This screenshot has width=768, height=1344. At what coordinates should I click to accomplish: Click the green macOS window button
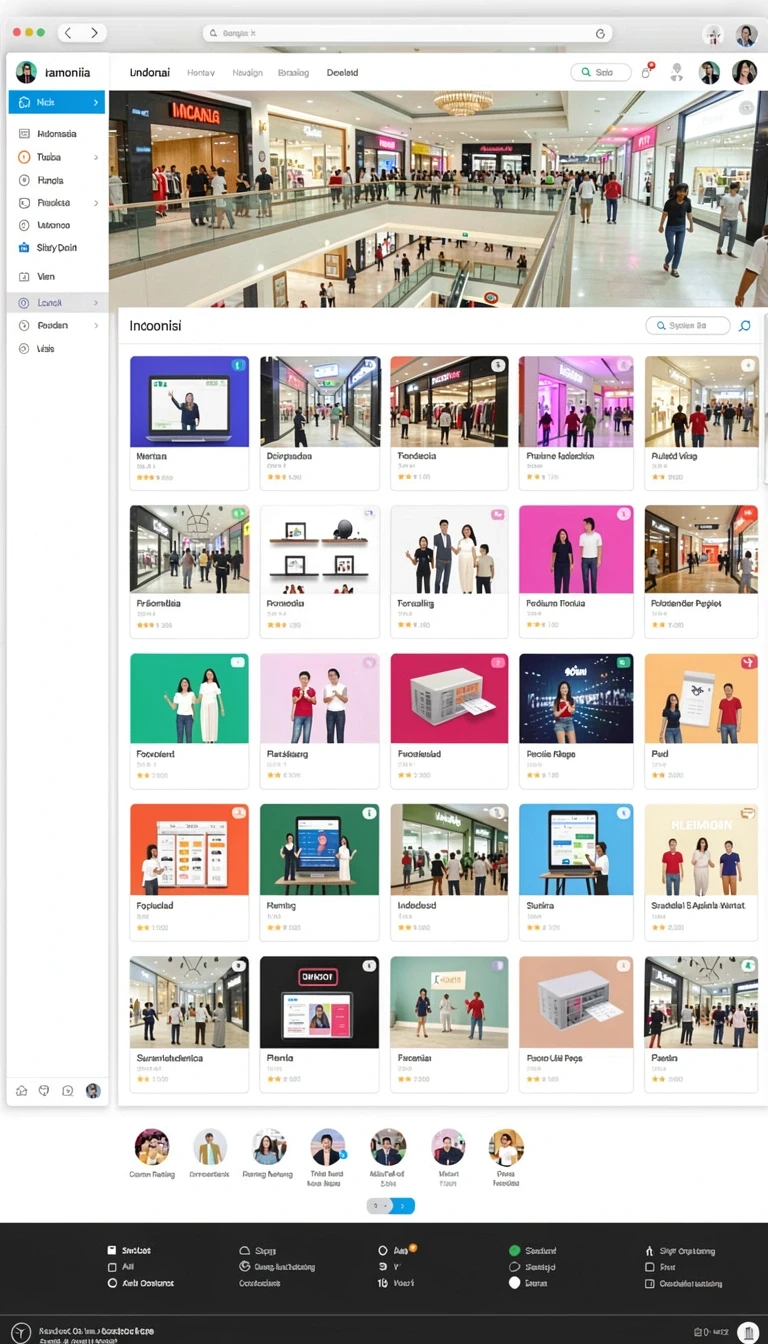pos(41,33)
